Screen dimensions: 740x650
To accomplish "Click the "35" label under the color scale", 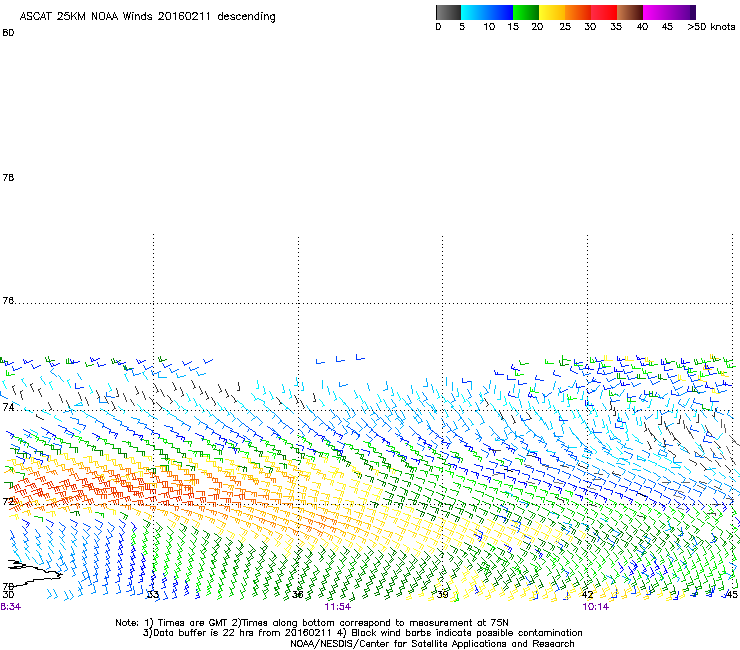I will pos(616,27).
